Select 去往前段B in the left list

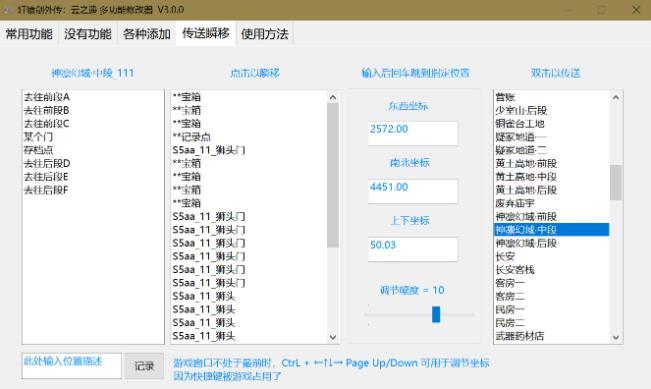[x=93, y=110]
